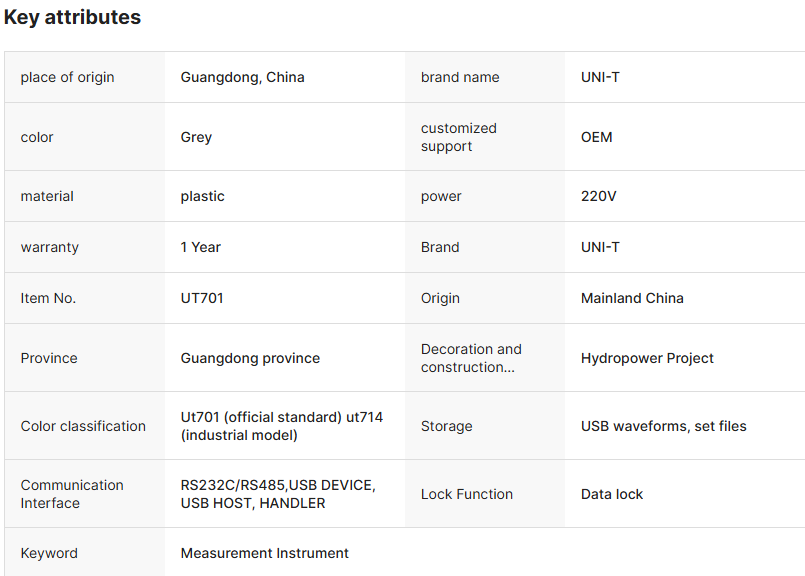The width and height of the screenshot is (805, 576).
Task: Select the 'Data lock' value
Action: (612, 494)
